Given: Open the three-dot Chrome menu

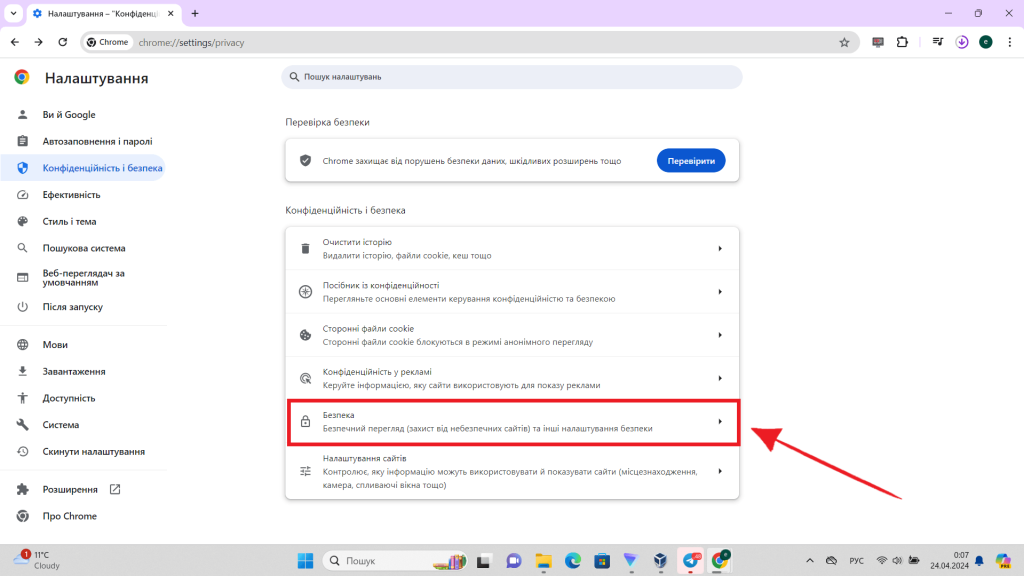Looking at the screenshot, I should tap(1010, 42).
